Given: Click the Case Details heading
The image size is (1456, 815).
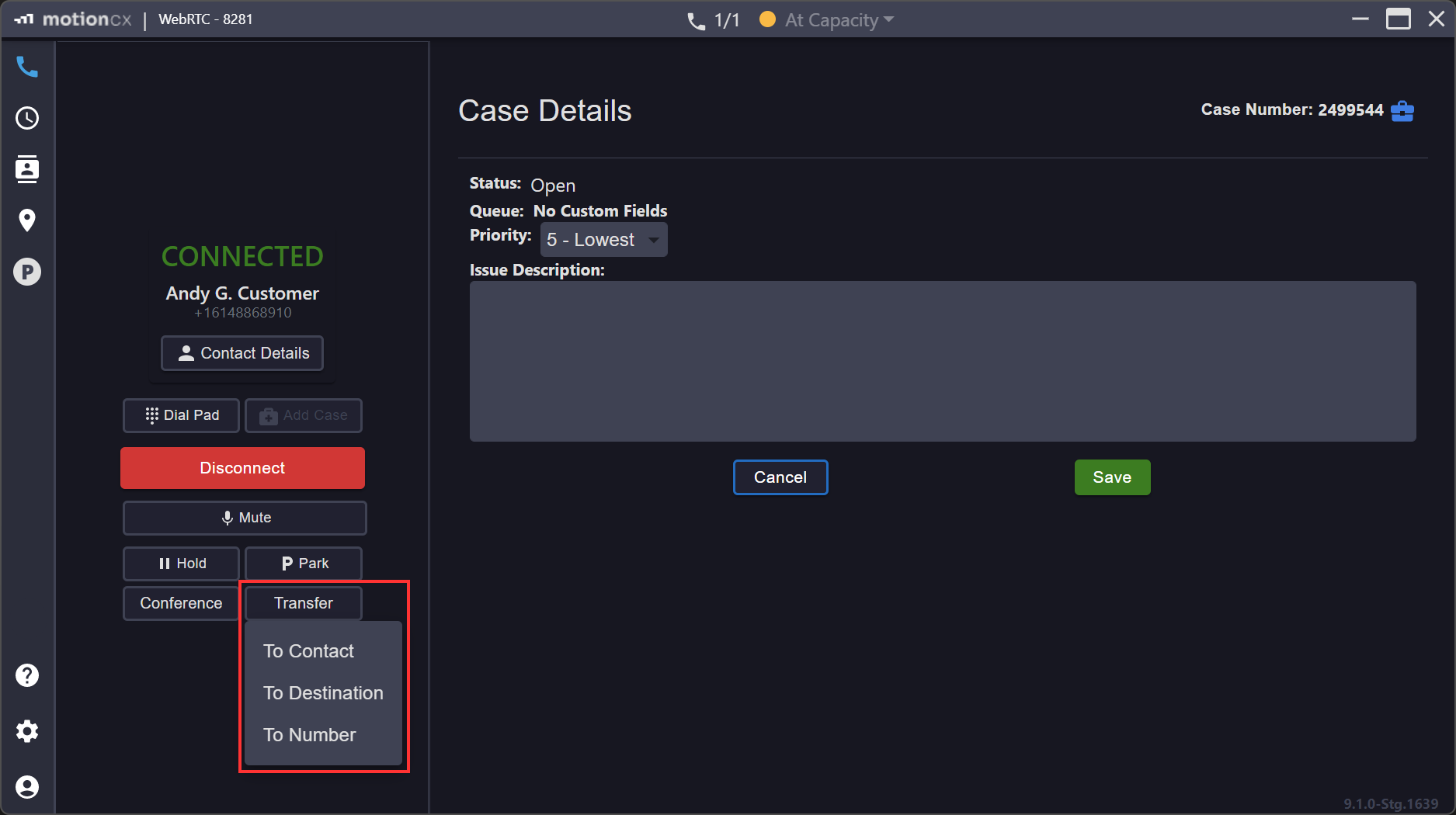Looking at the screenshot, I should 545,111.
